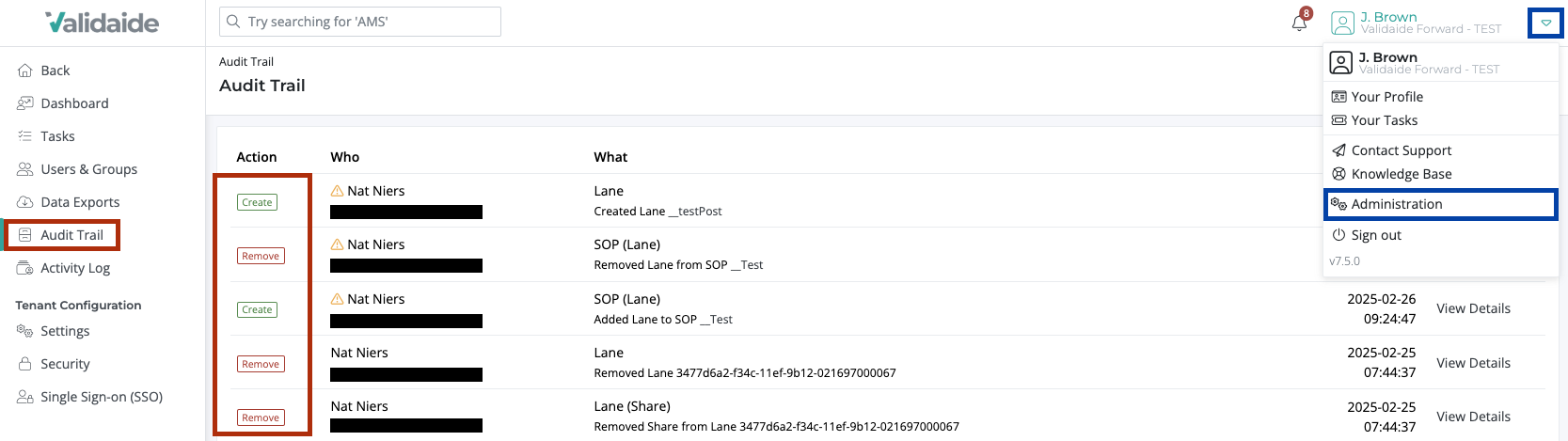The height and width of the screenshot is (441, 1568).
Task: Click warning icon in Added Lane to SOP row
Action: 338,299
